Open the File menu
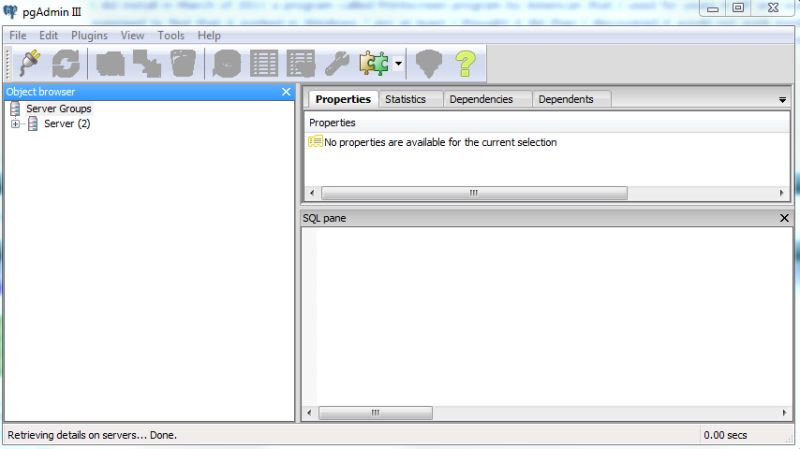Screen dimensions: 800x449 tap(17, 35)
